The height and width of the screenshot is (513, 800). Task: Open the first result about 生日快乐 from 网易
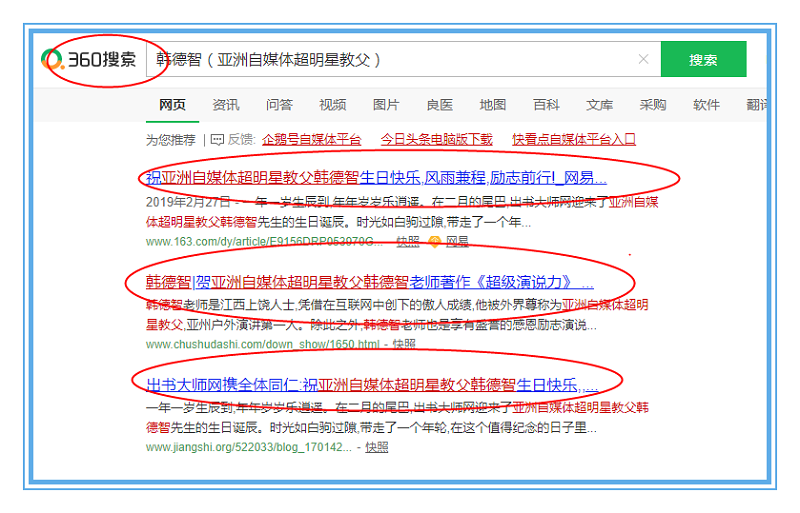tap(376, 179)
